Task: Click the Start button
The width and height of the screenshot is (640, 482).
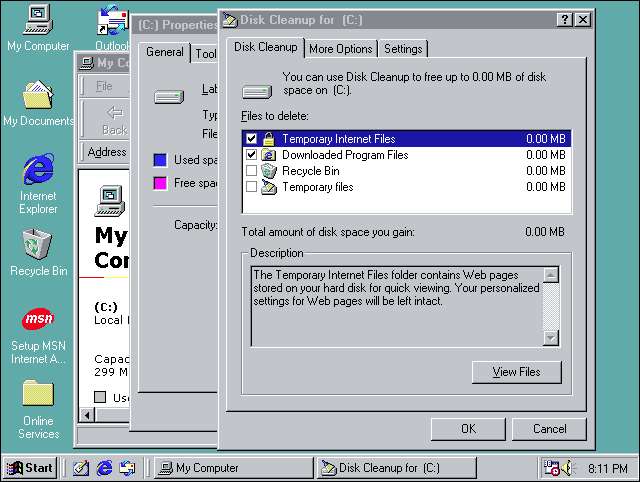Action: 30,468
